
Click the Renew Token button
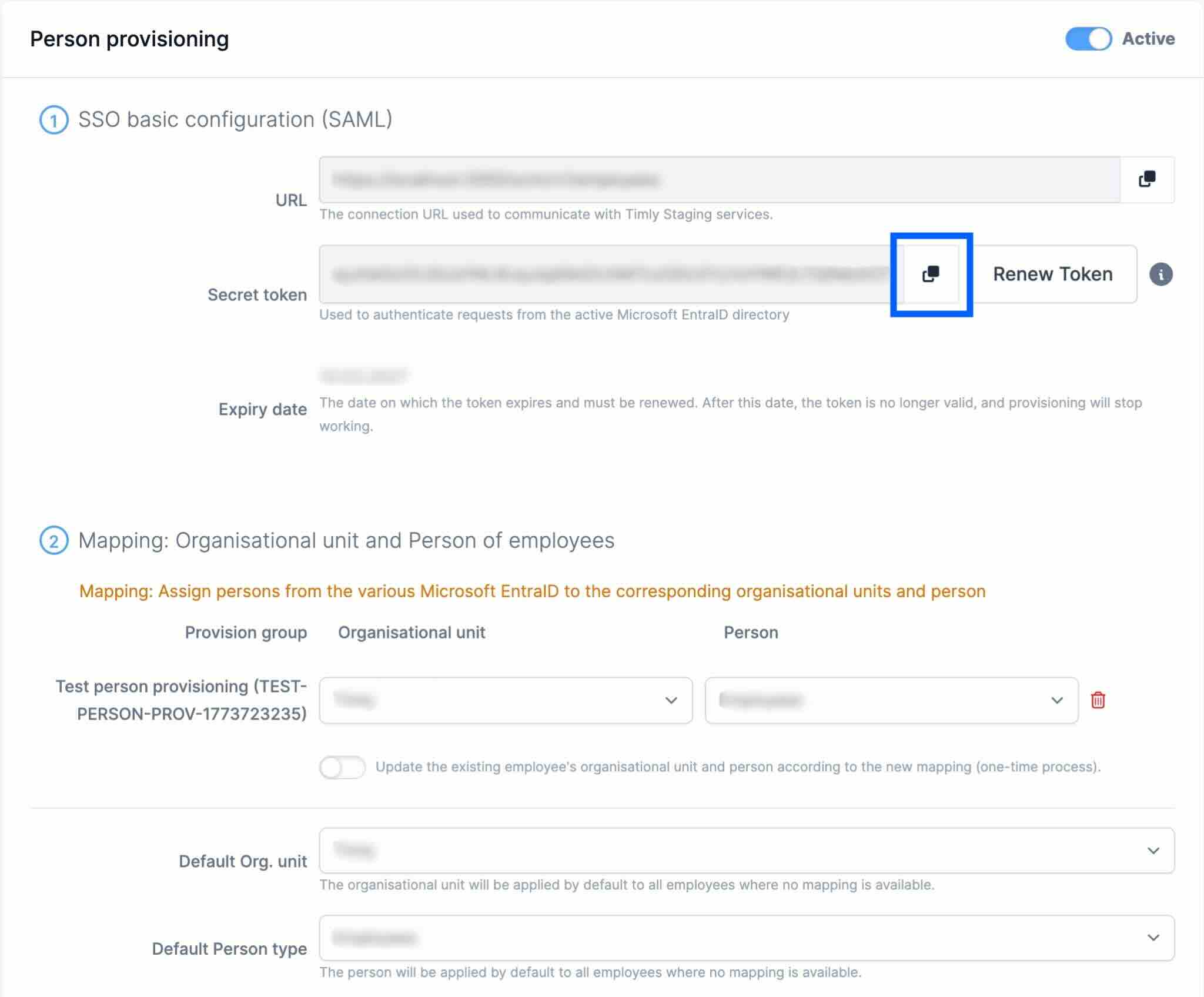(x=1052, y=274)
